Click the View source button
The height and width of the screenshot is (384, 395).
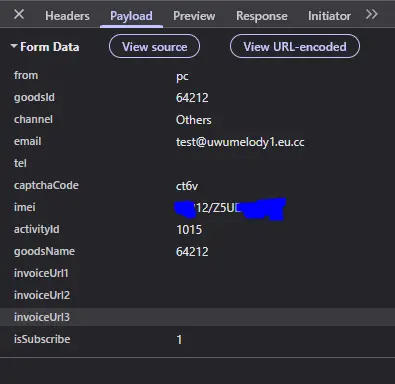coord(154,46)
